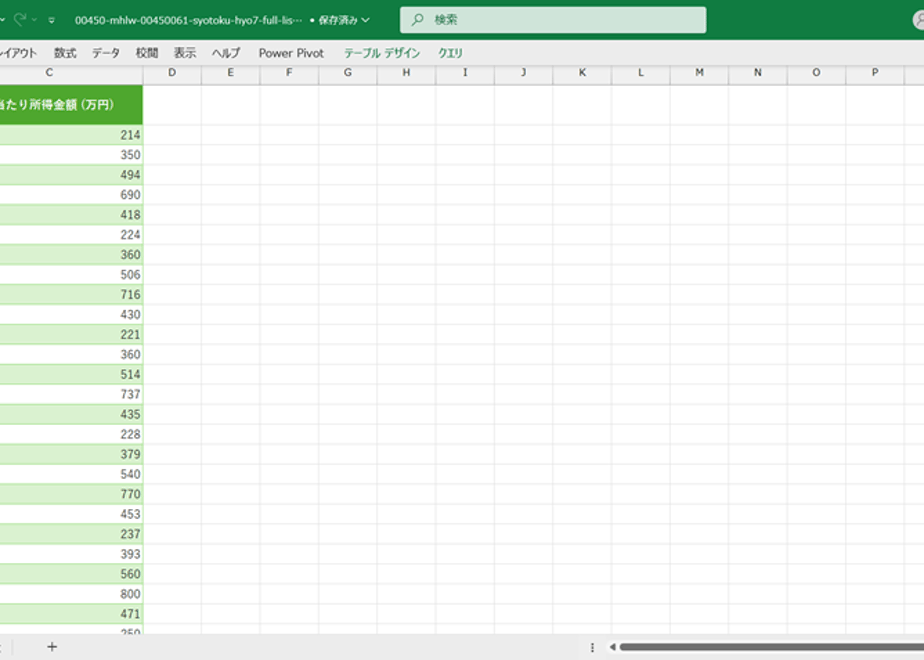
Task: Select the cell with value 471
Action: (71, 614)
